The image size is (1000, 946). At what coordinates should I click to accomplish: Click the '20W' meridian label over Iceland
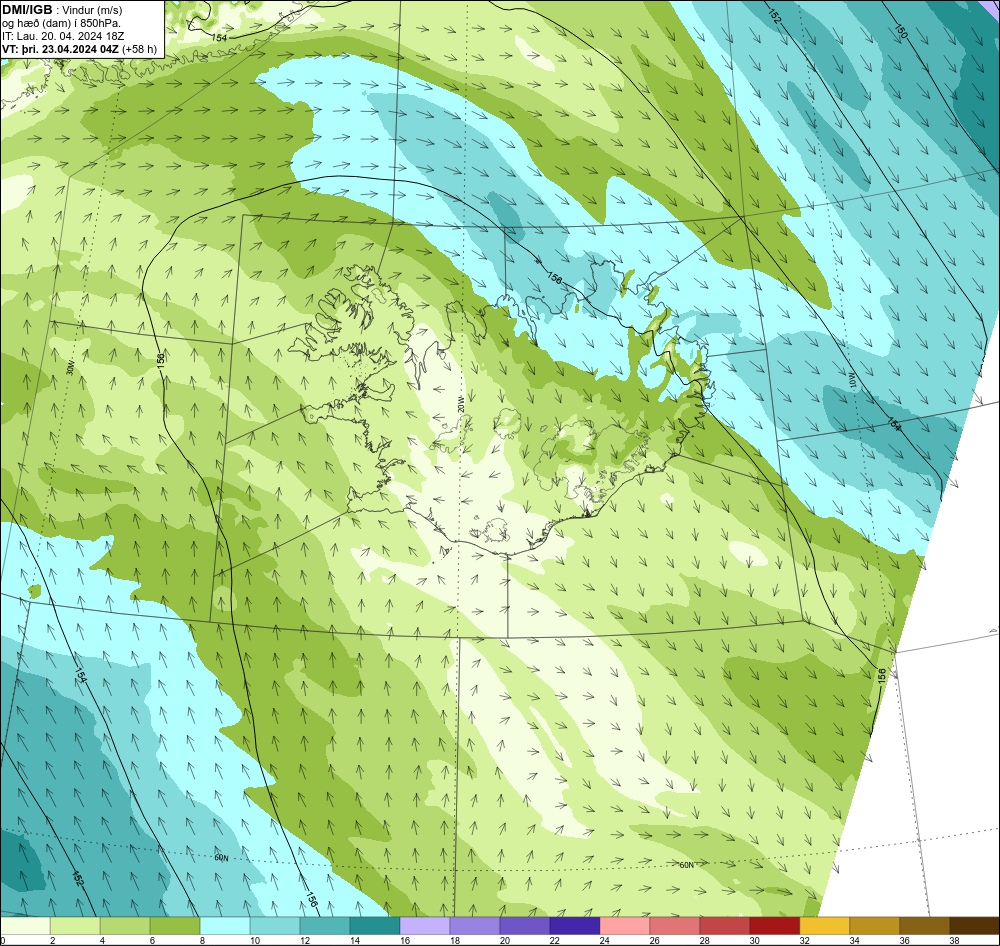pos(460,404)
